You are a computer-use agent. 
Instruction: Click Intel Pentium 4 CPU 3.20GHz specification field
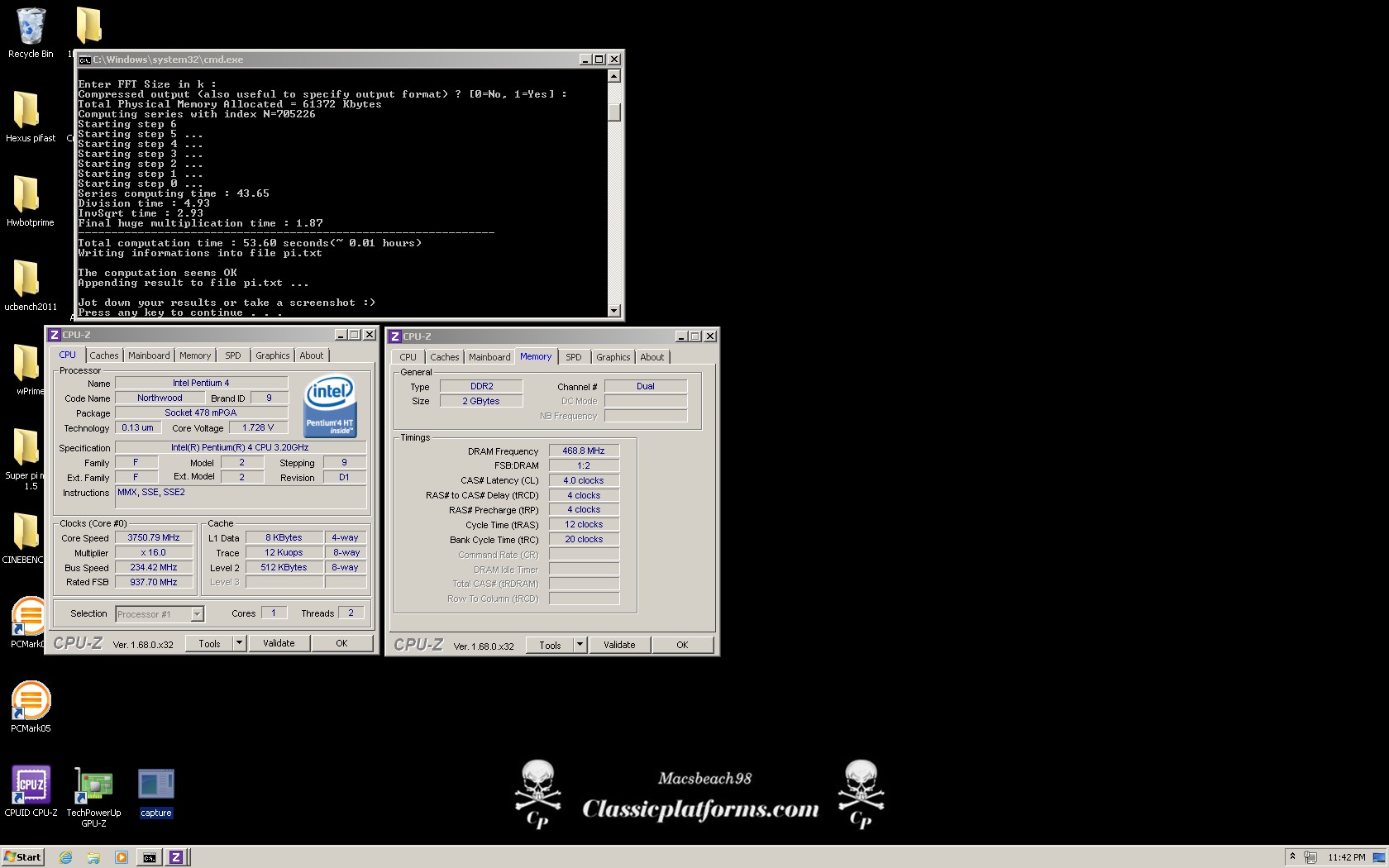tap(241, 447)
